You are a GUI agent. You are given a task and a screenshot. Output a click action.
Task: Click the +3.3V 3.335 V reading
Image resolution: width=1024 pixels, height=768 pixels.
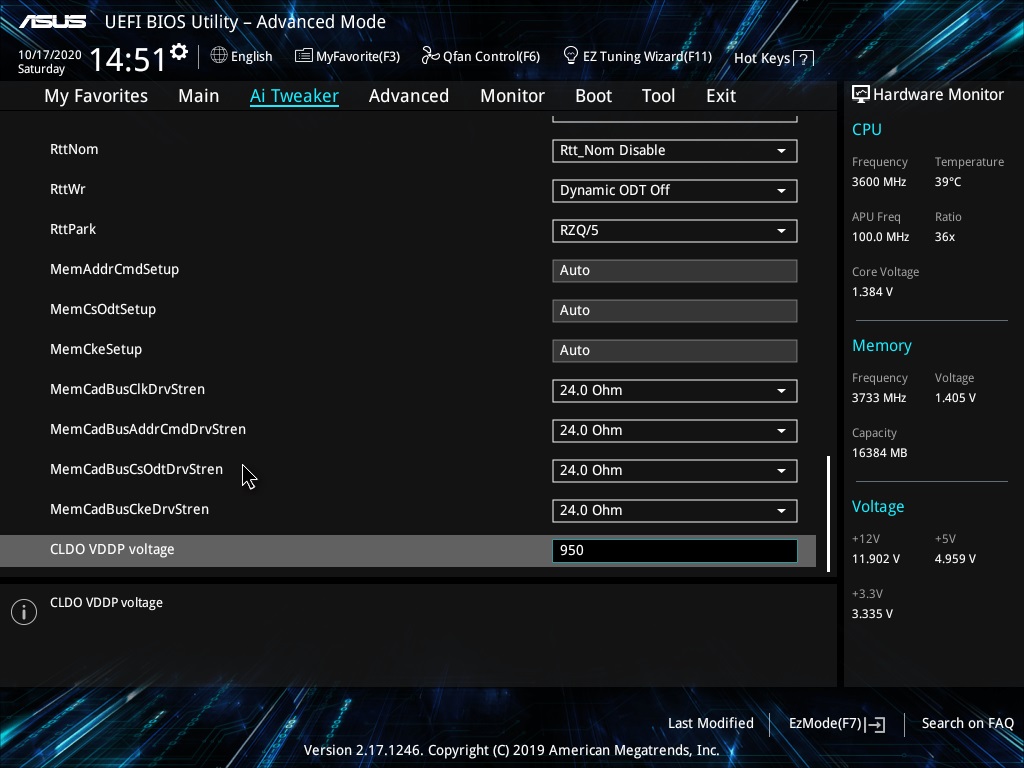click(x=872, y=614)
